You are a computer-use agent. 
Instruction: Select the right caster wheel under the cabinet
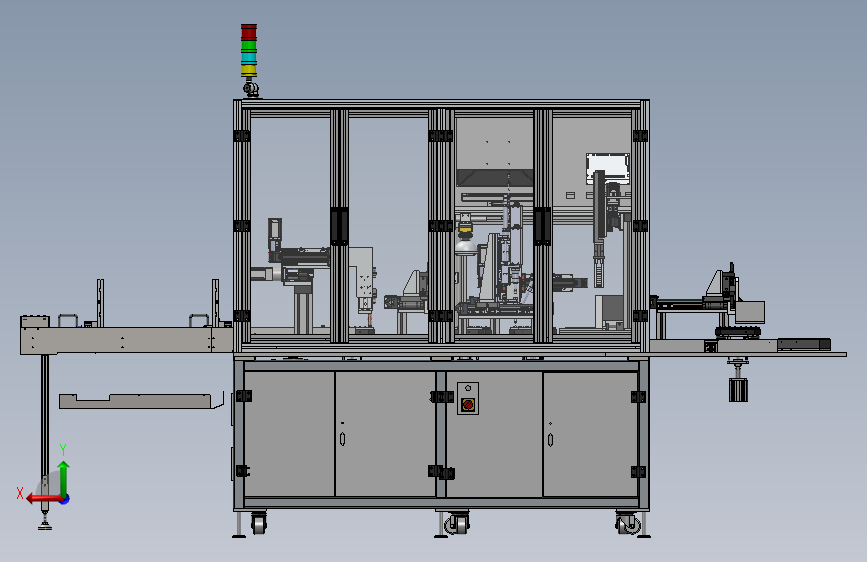(x=629, y=523)
